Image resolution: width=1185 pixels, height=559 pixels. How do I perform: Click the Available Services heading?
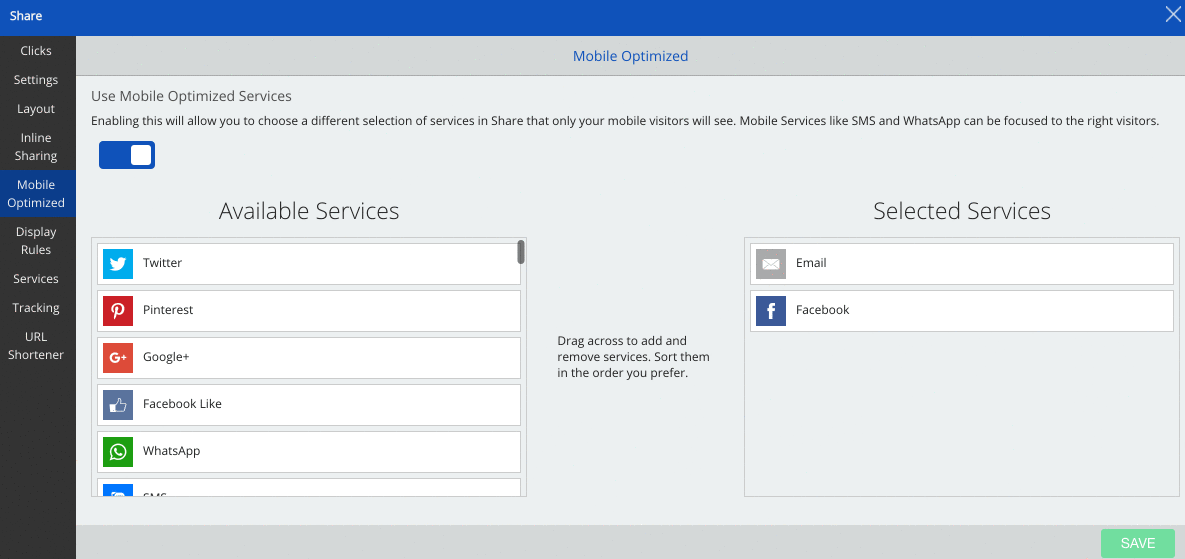[309, 211]
